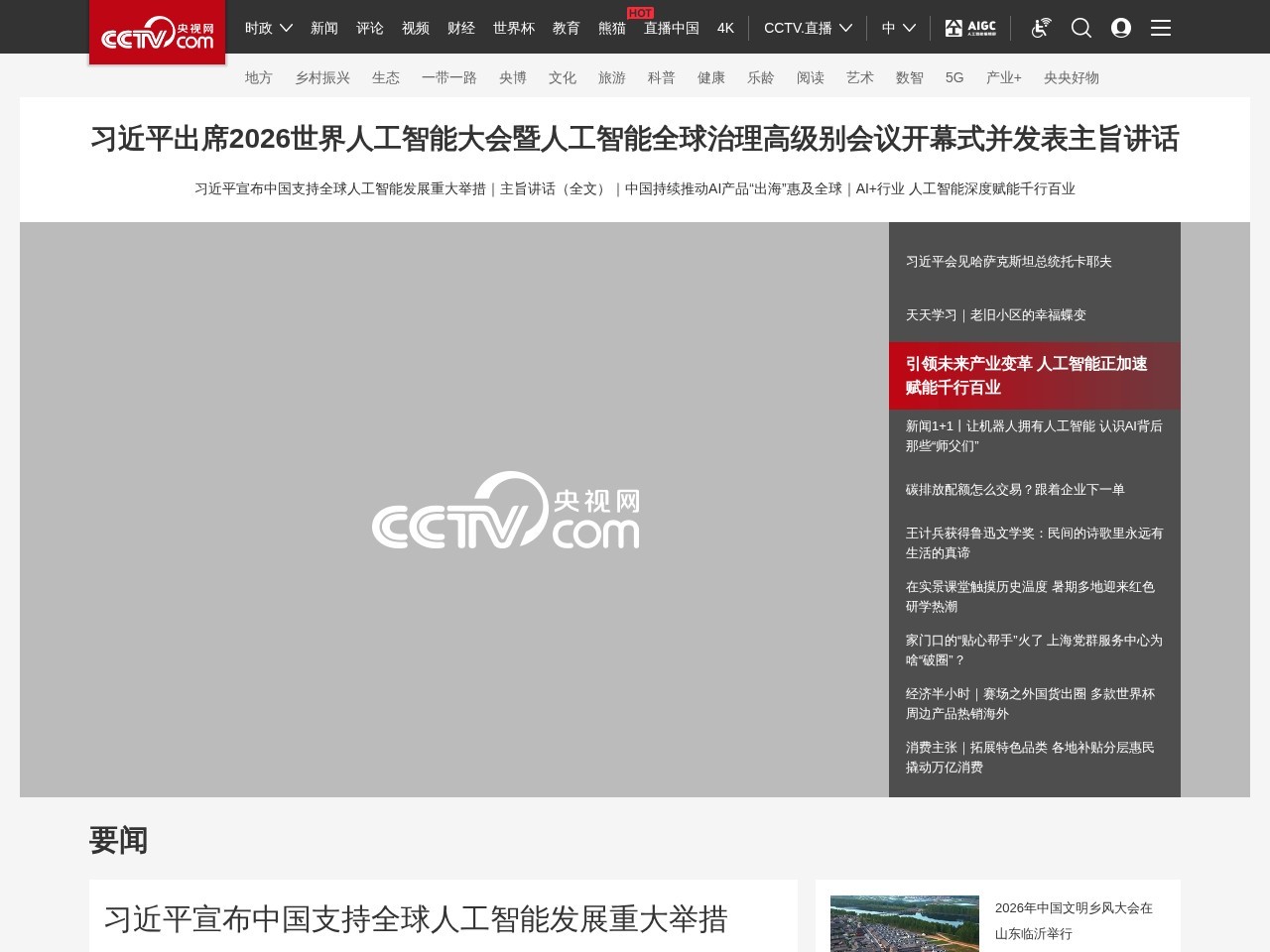Select 艺术 in the secondary nav
This screenshot has width=1270, height=952.
[860, 77]
